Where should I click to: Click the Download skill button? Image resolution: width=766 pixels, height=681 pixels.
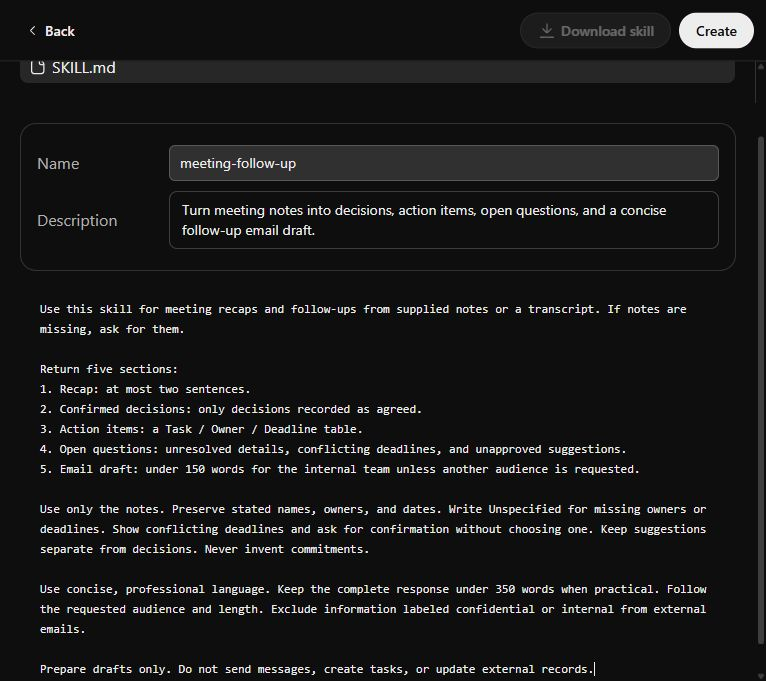click(x=595, y=31)
